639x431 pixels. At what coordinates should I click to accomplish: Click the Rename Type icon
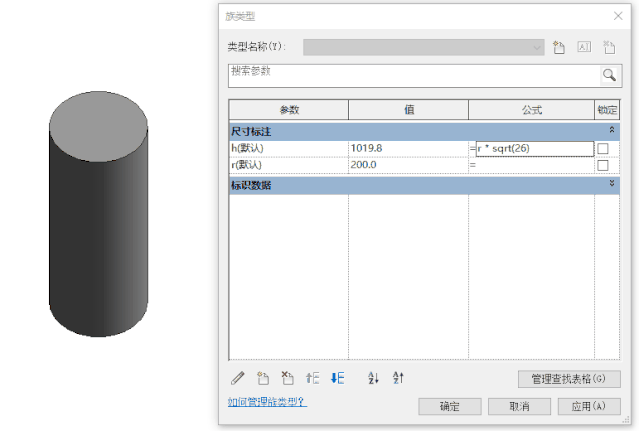(x=584, y=47)
